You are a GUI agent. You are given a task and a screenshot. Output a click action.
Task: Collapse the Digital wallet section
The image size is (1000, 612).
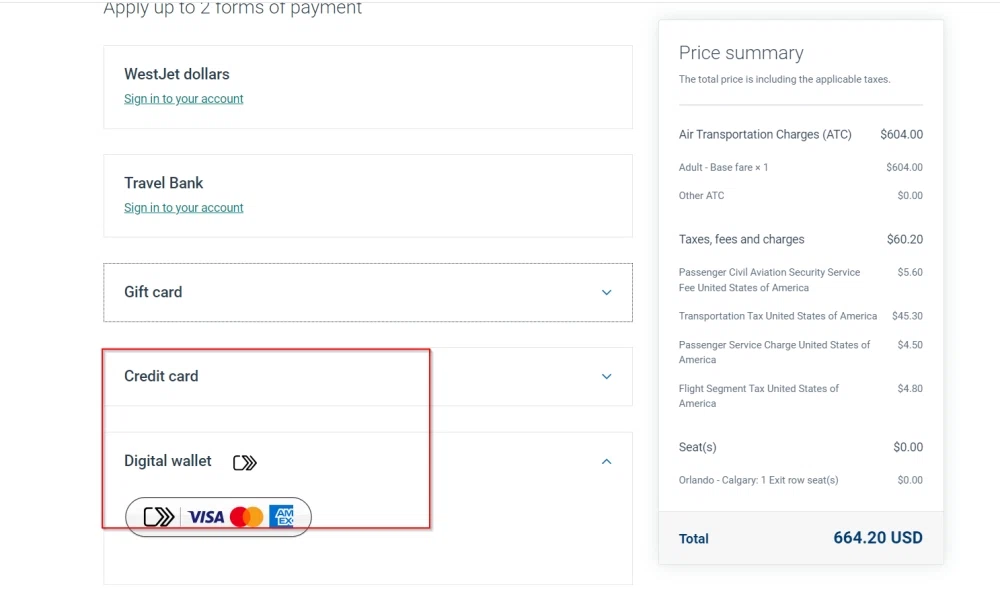click(606, 461)
